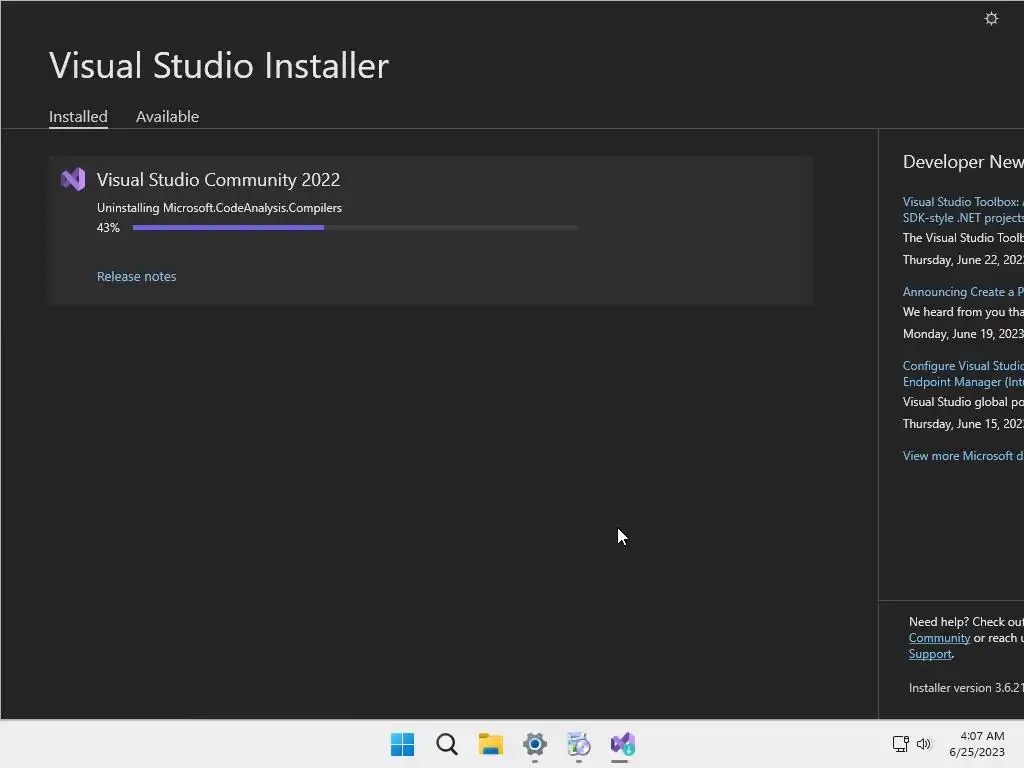Screen dimensions: 1024x768
Task: Open the Announcing Create a P… news link
Action: (963, 292)
